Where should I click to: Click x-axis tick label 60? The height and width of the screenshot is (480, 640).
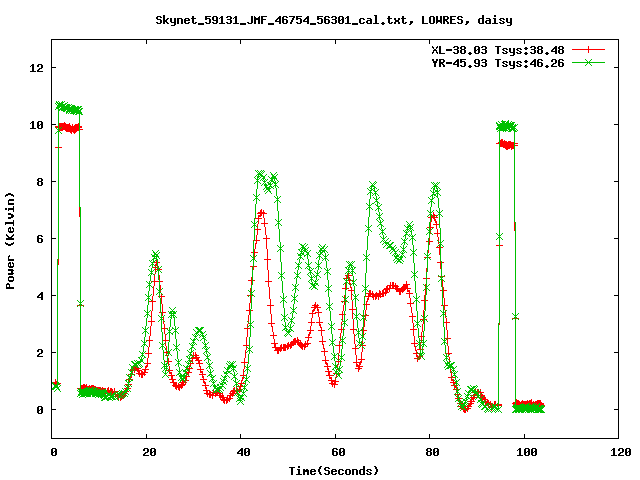coord(338,452)
